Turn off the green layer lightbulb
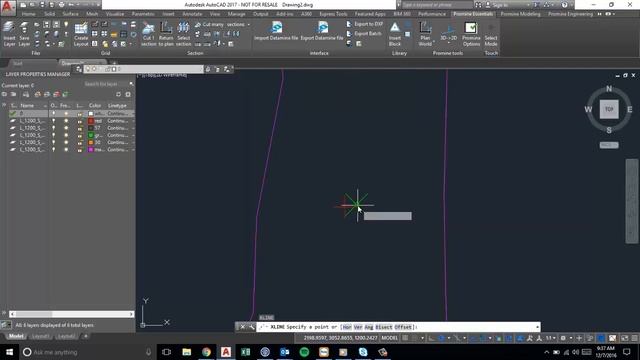The height and width of the screenshot is (360, 640). tap(53, 135)
